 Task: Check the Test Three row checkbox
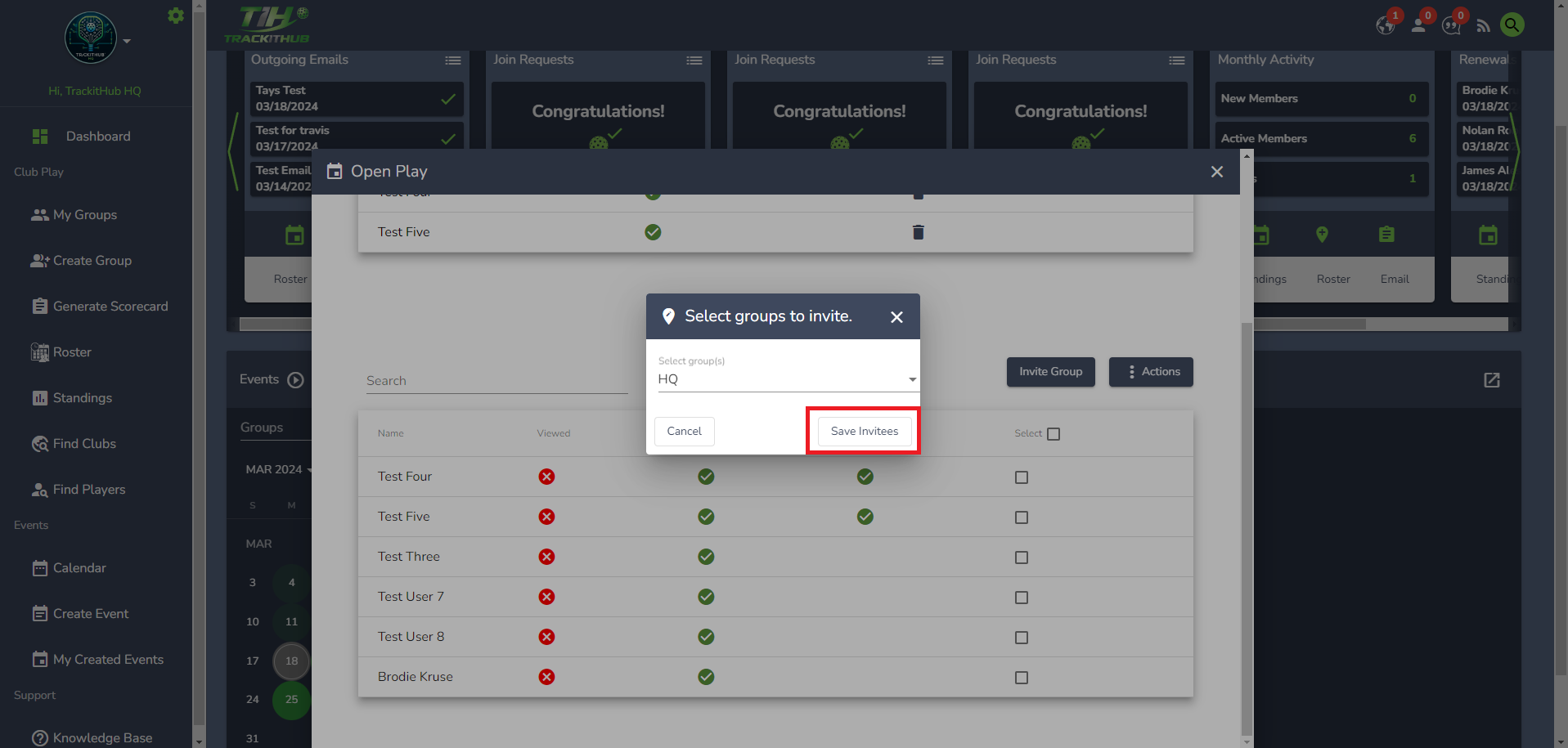click(x=1022, y=558)
